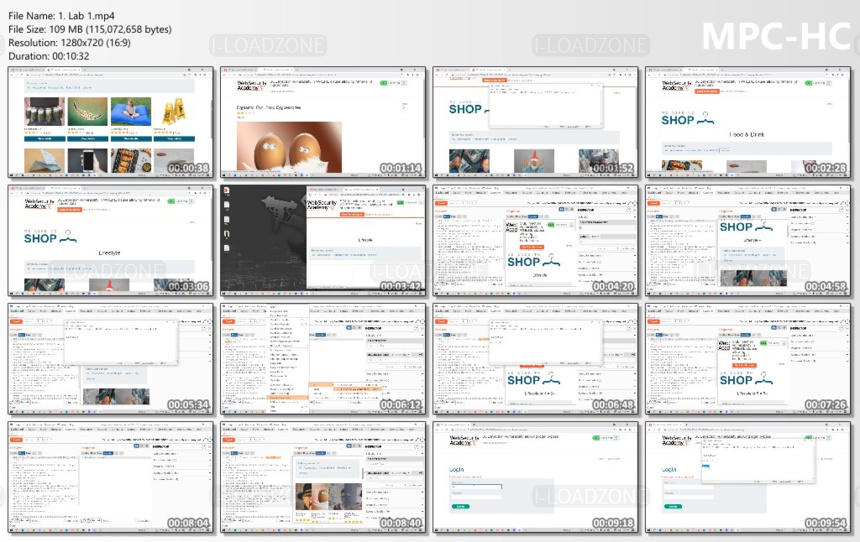The image size is (860, 542).
Task: Open the thumbnail stamped 00:08:04
Action: pyautogui.click(x=111, y=477)
